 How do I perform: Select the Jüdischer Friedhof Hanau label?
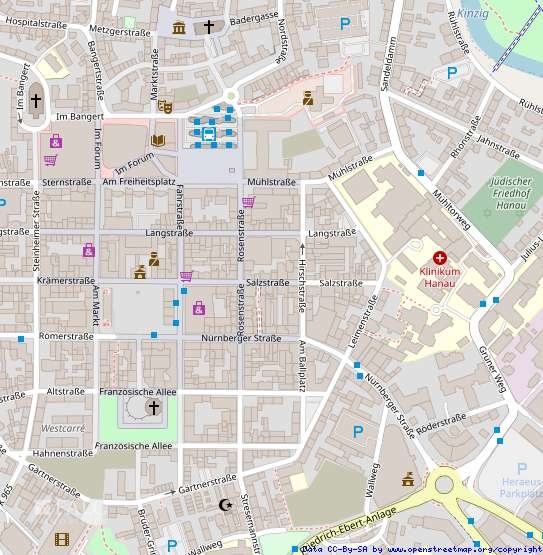click(511, 194)
